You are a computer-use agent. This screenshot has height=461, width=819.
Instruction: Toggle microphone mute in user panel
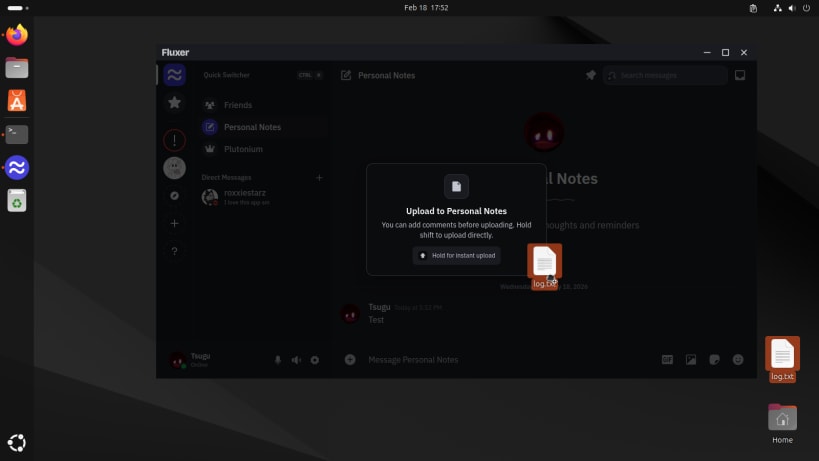278,360
